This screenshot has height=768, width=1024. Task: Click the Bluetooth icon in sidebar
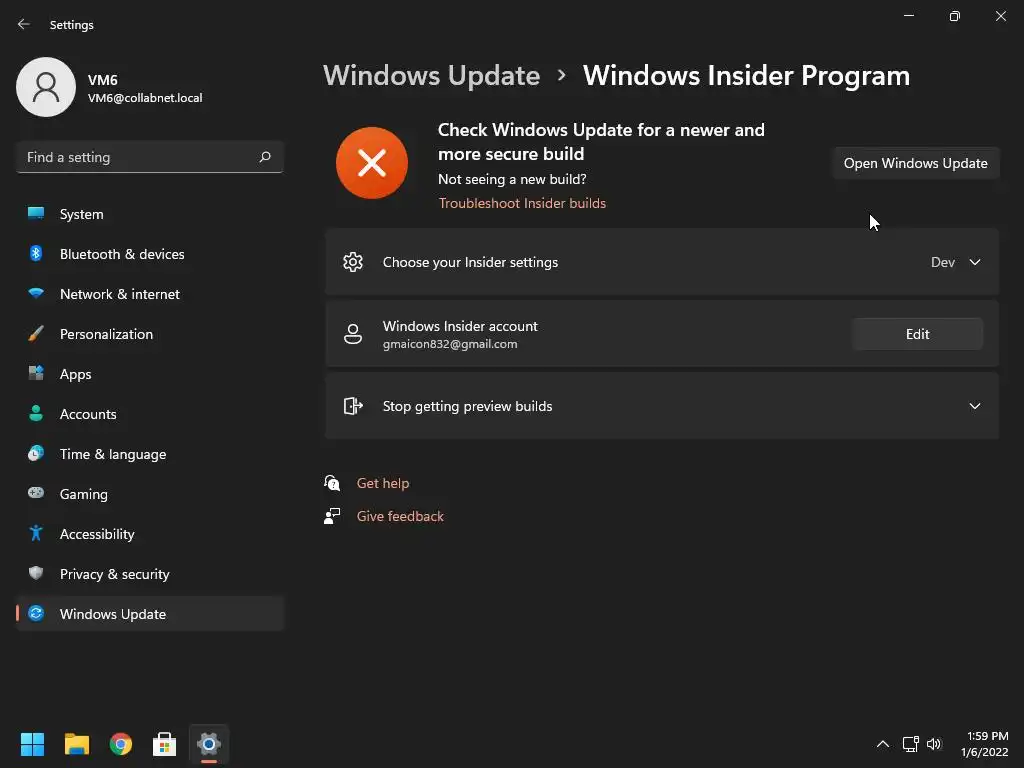point(36,253)
